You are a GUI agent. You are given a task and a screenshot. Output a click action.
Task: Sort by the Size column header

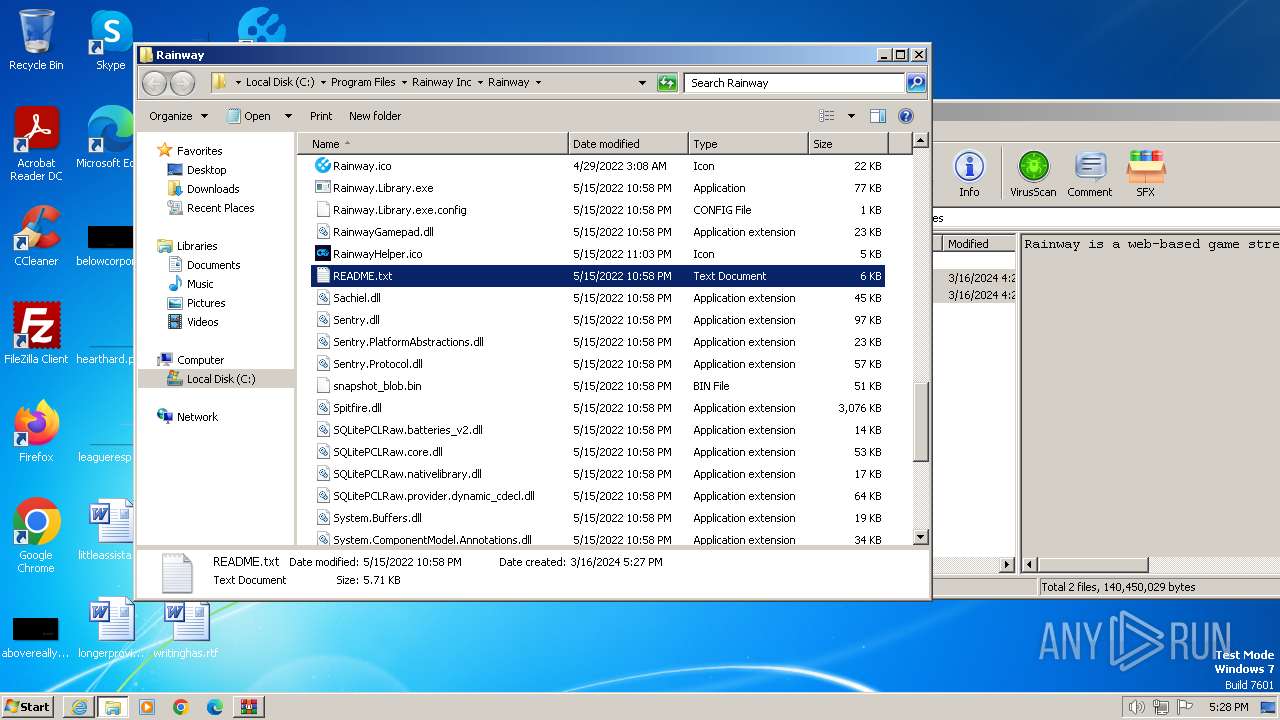(x=847, y=144)
